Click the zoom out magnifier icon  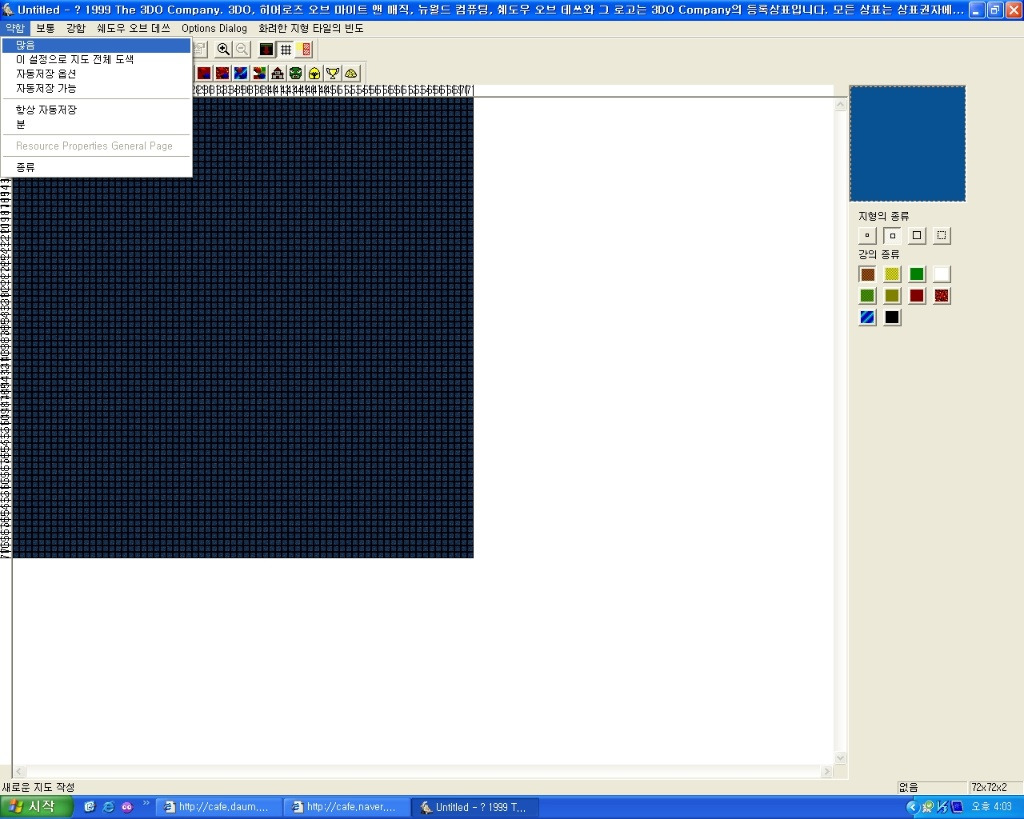(242, 49)
